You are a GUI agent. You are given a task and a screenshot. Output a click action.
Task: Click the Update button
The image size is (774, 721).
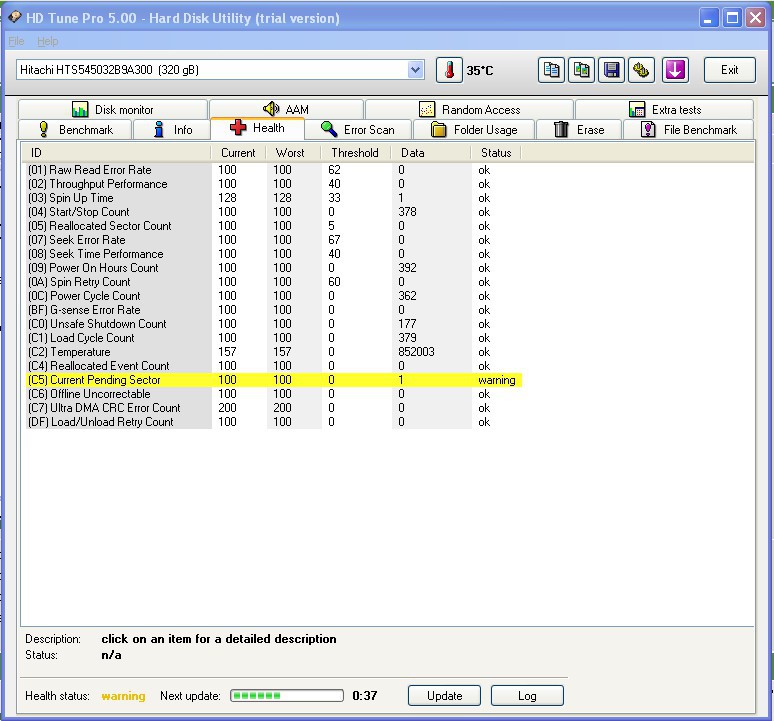pyautogui.click(x=444, y=695)
